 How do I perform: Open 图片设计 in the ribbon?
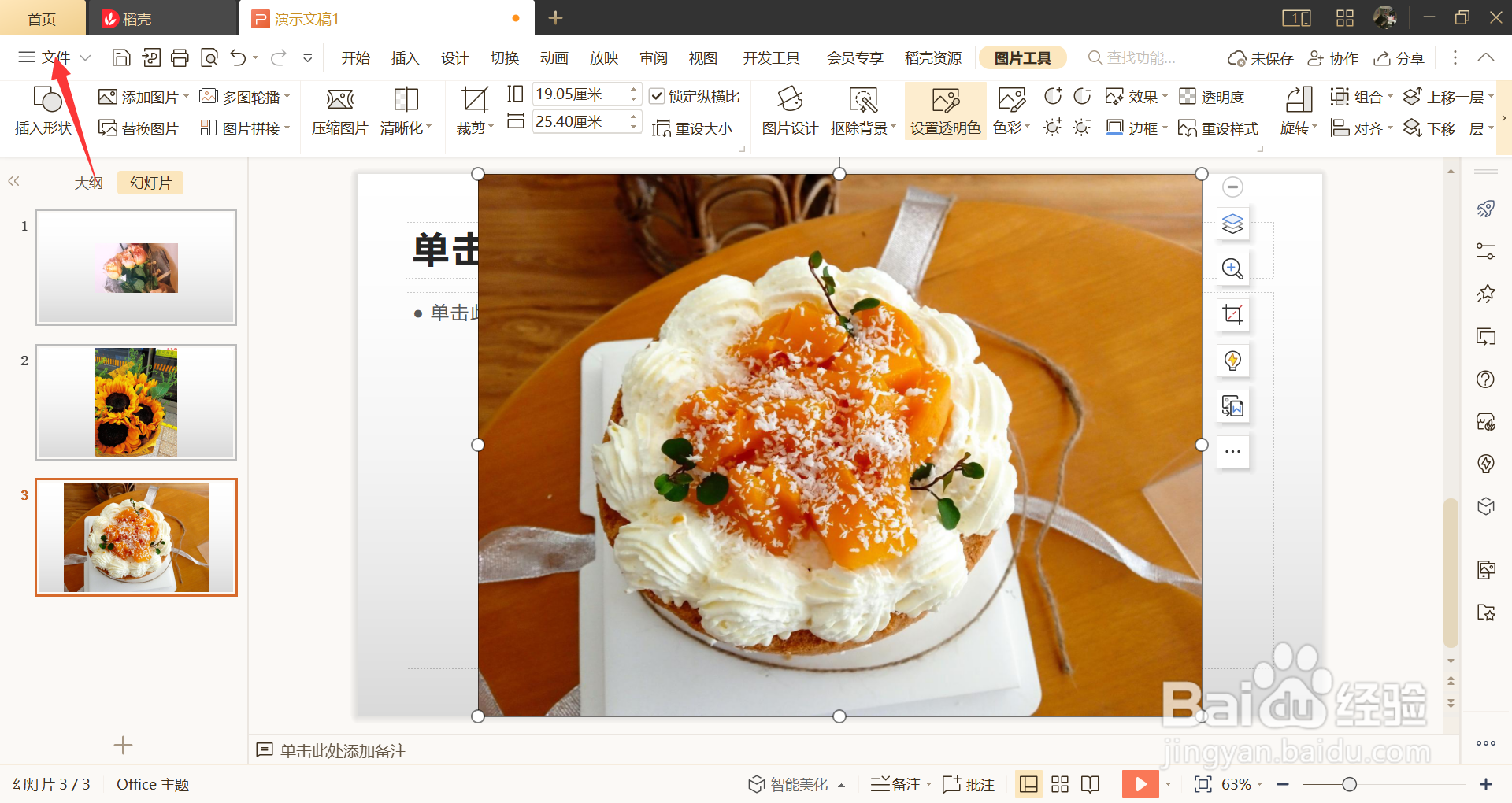[790, 110]
